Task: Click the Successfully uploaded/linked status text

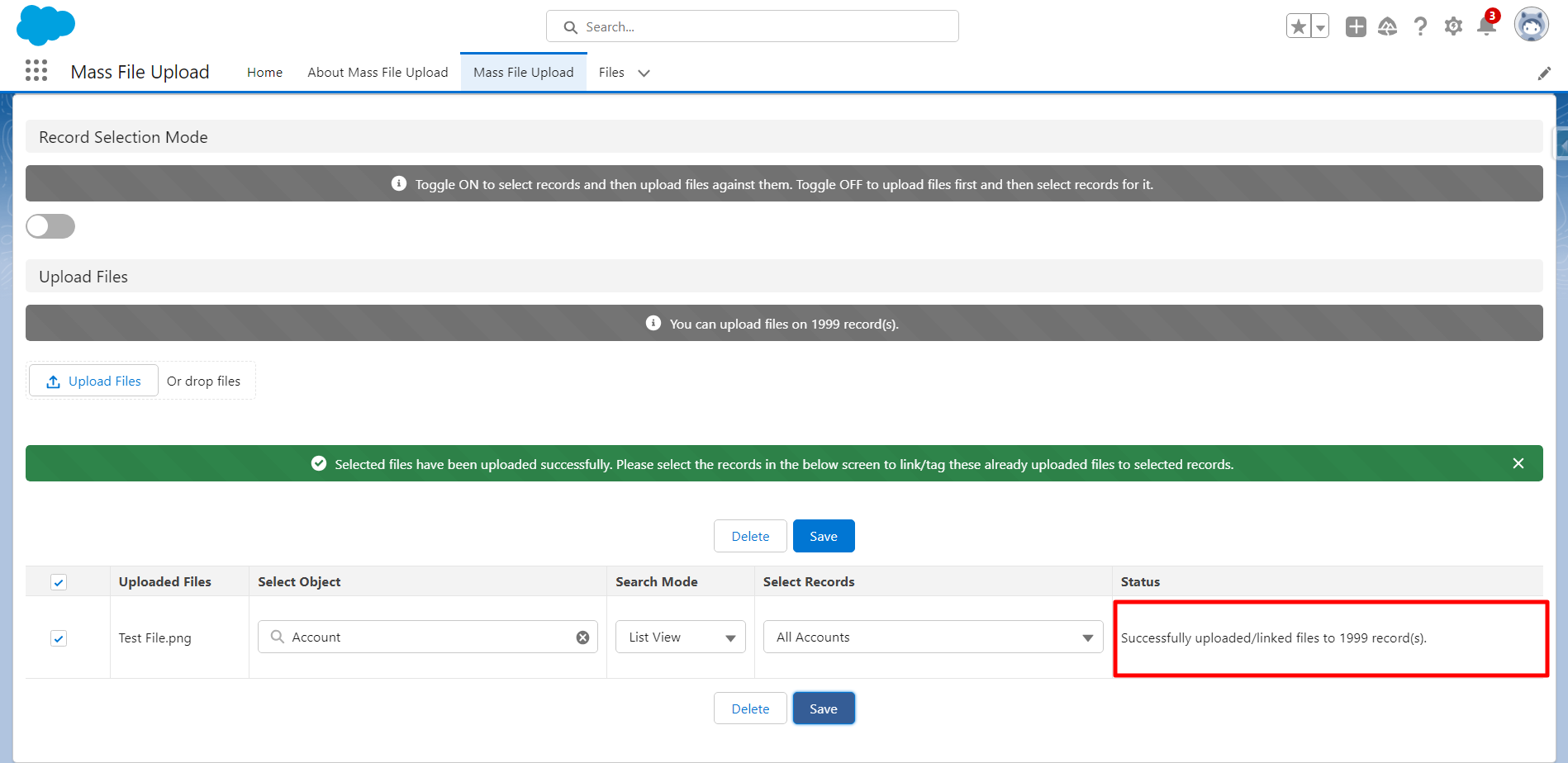Action: click(x=1274, y=637)
